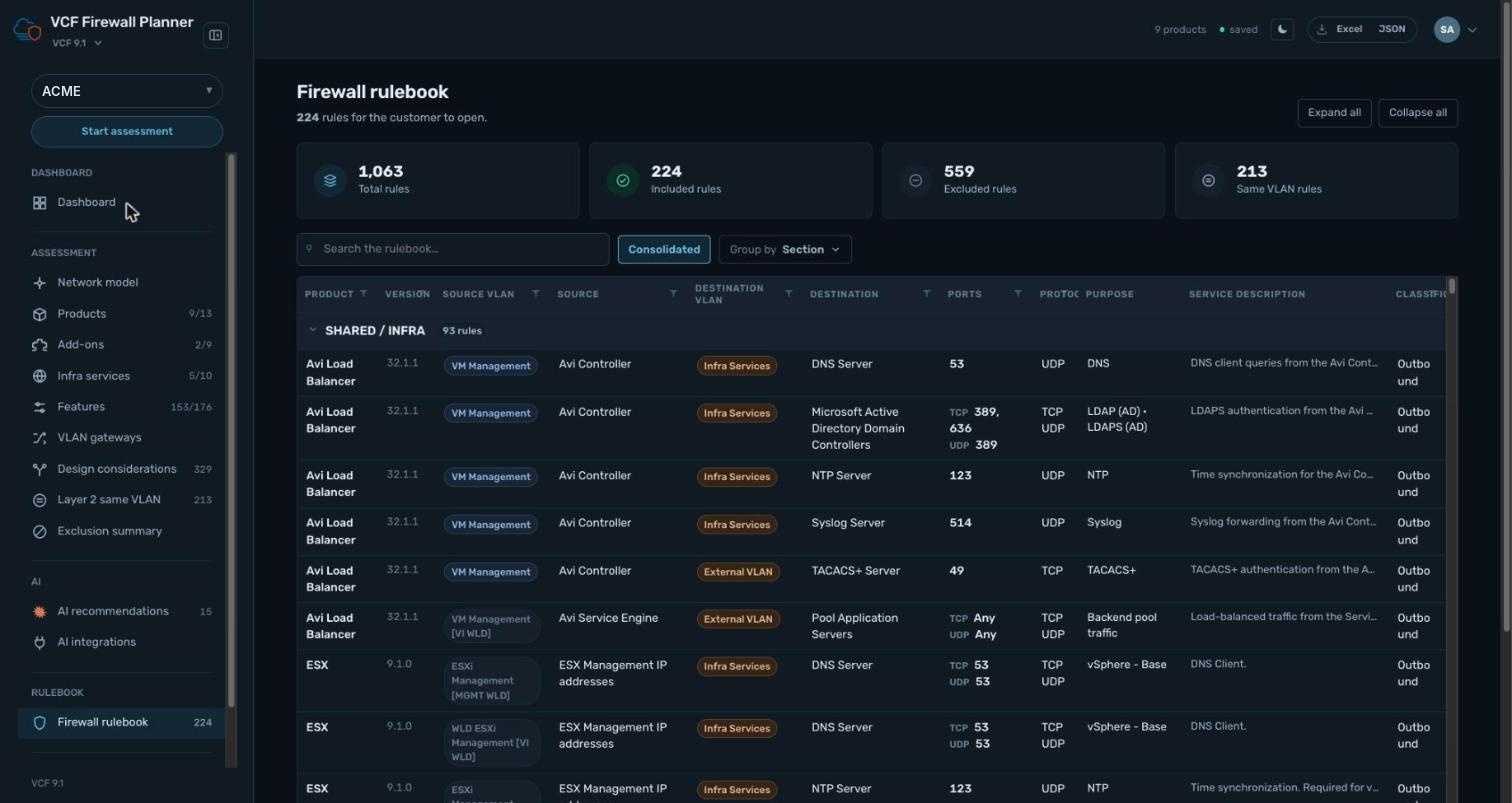Click the Infra services globe icon
This screenshot has height=803, width=1512.
click(x=40, y=376)
